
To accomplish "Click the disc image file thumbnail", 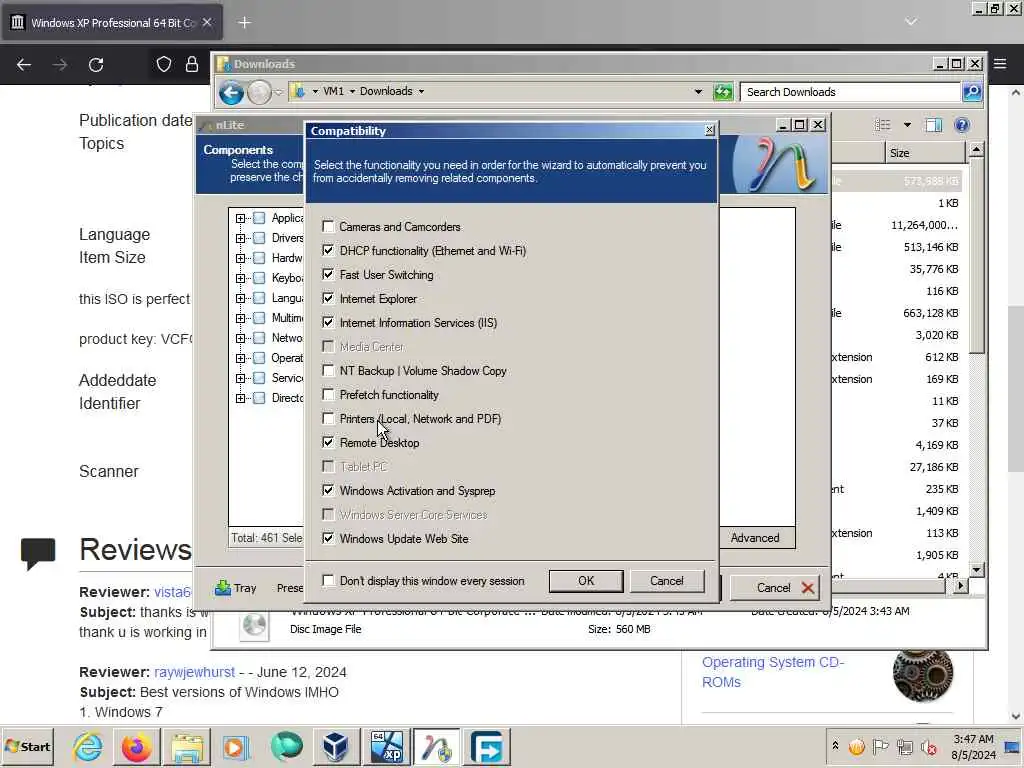I will pyautogui.click(x=254, y=626).
